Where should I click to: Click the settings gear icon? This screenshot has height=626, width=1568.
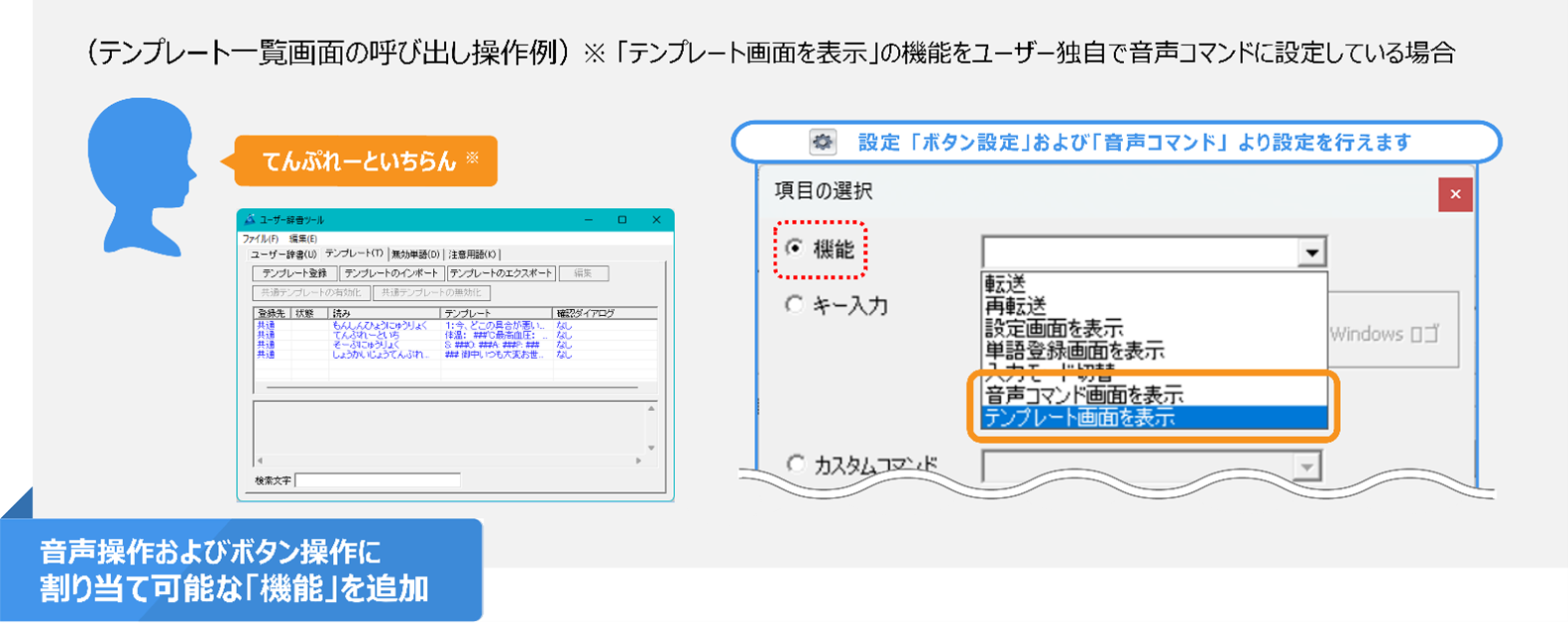click(x=822, y=143)
